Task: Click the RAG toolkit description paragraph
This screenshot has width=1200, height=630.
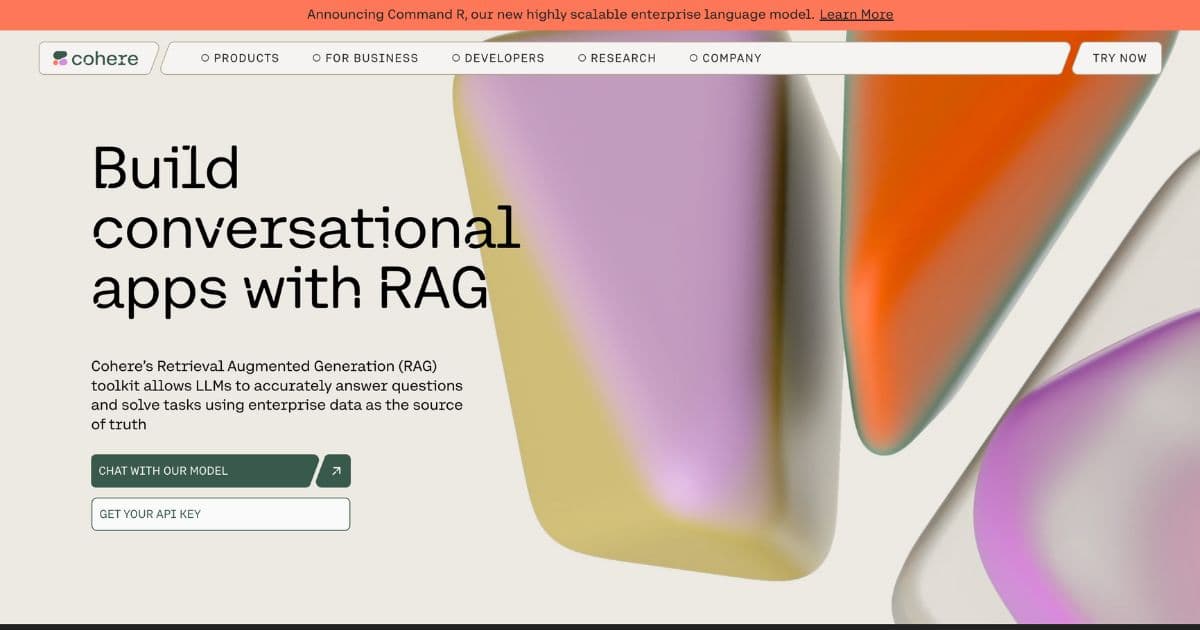Action: pos(277,395)
